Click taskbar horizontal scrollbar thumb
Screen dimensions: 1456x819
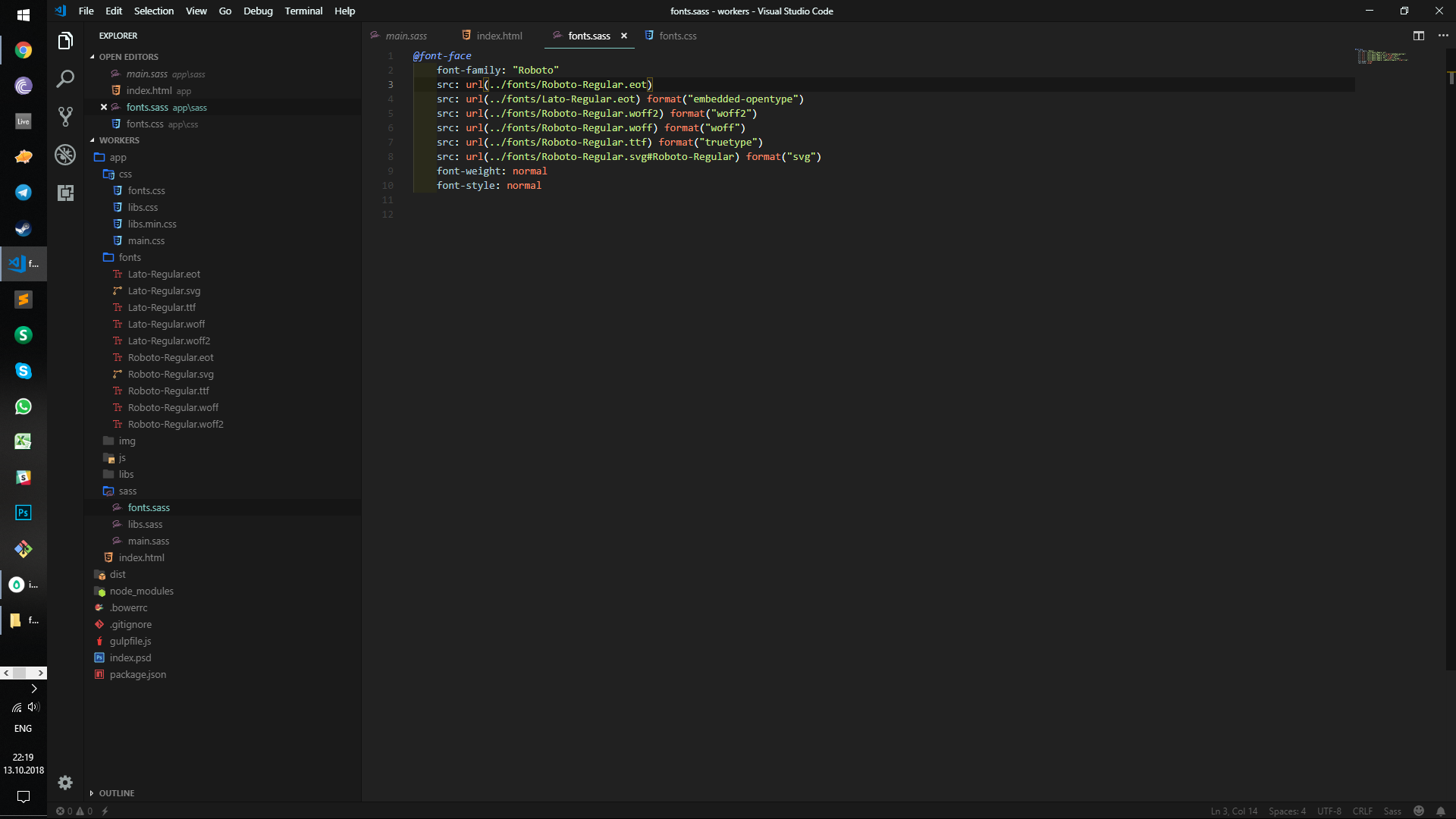click(x=20, y=673)
